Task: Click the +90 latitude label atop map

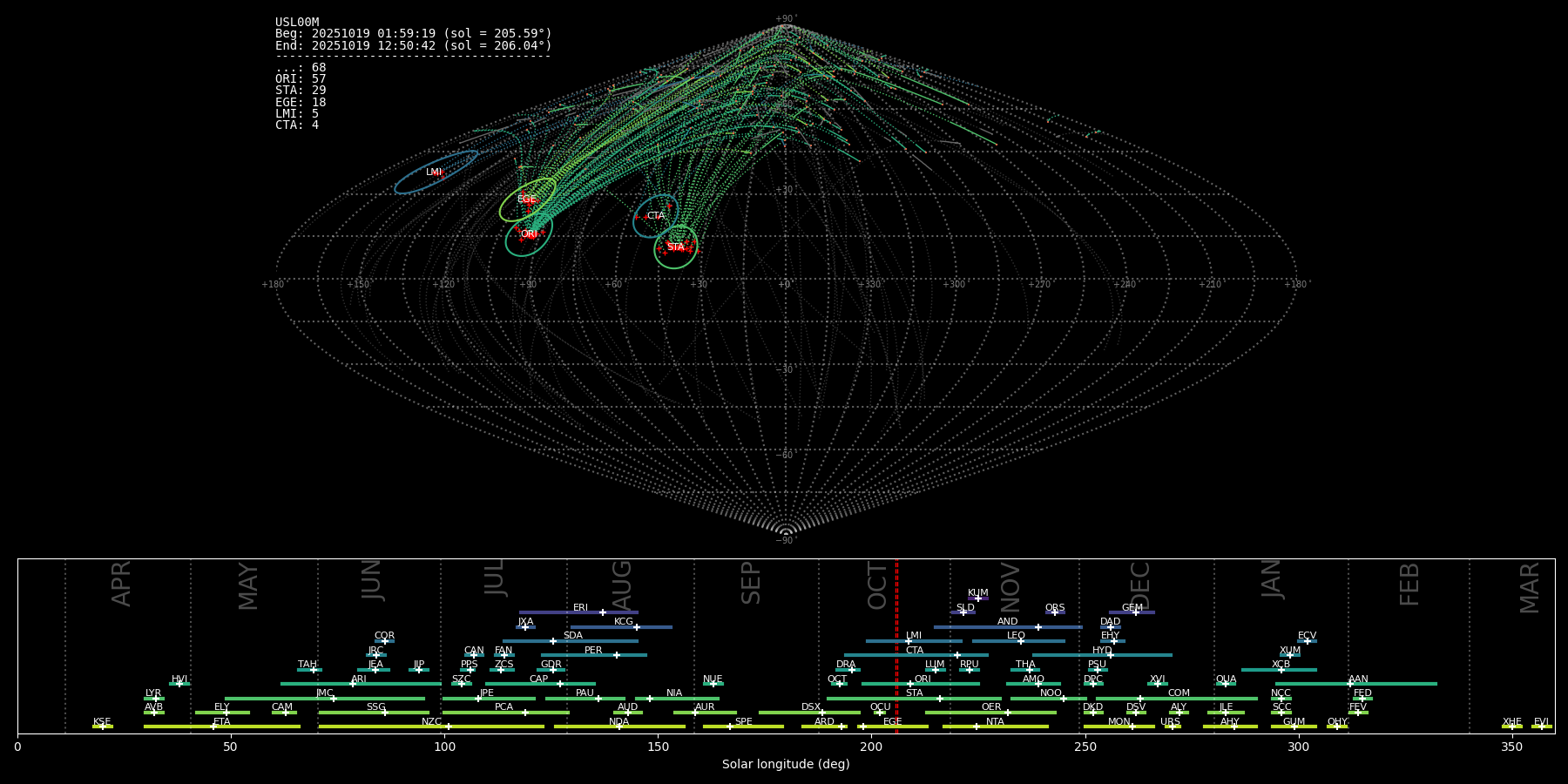Action: 785,18
